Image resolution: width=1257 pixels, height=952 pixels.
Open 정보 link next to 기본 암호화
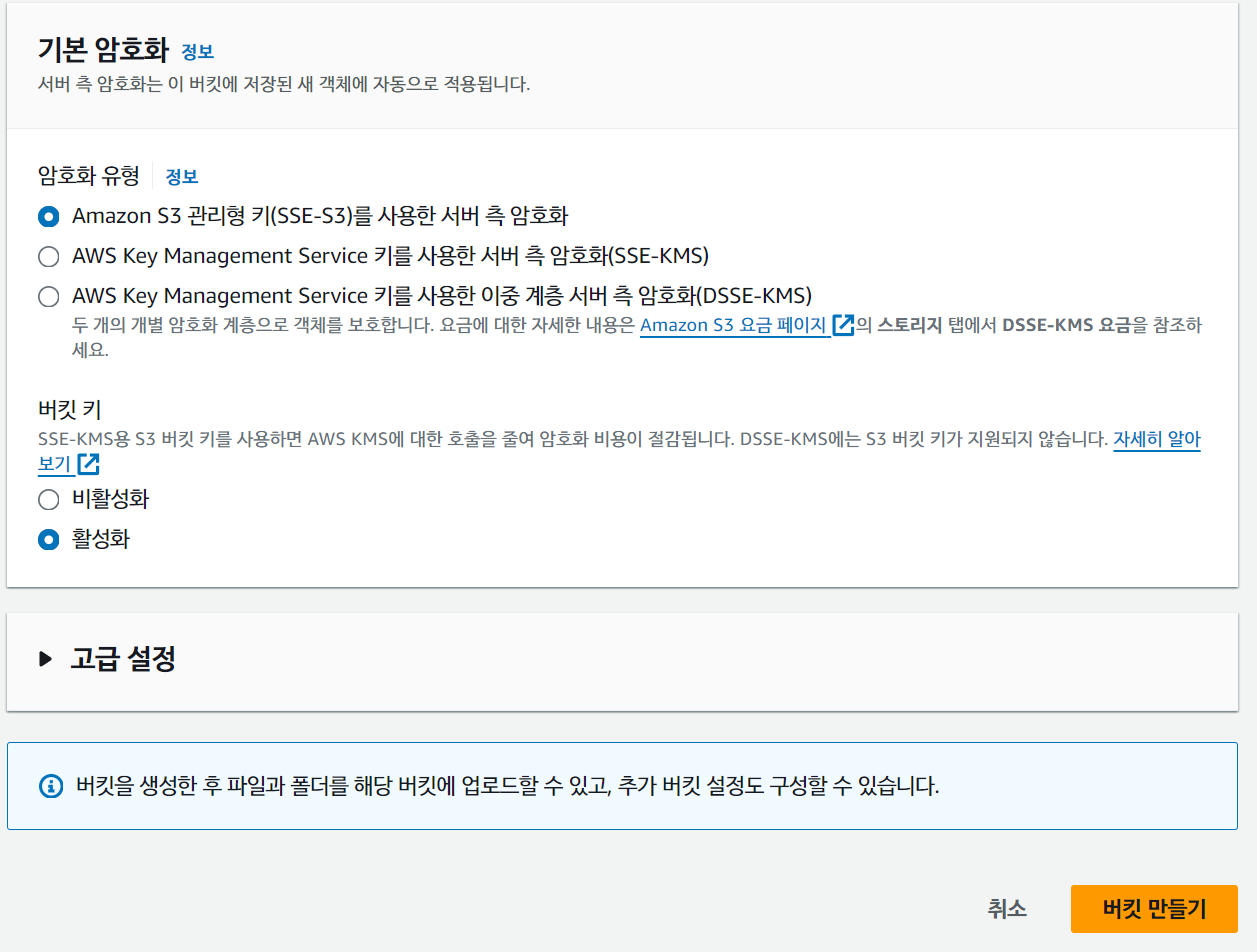coord(197,52)
